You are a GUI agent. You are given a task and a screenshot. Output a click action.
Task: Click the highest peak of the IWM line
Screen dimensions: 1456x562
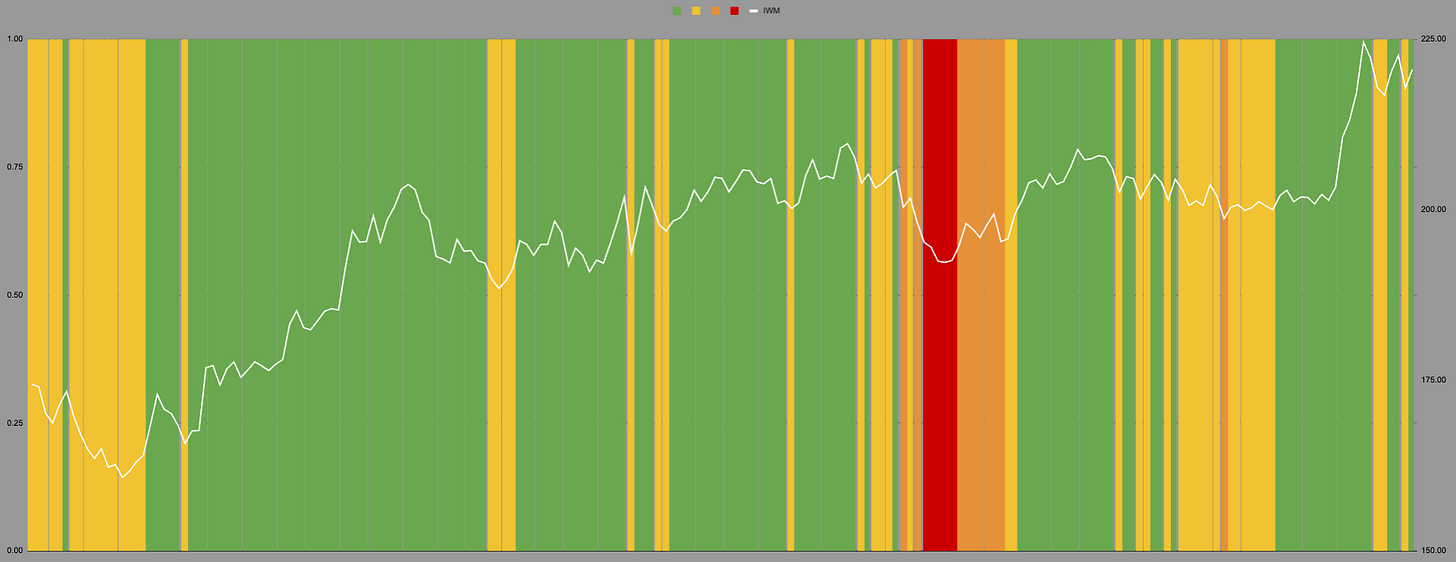1363,42
